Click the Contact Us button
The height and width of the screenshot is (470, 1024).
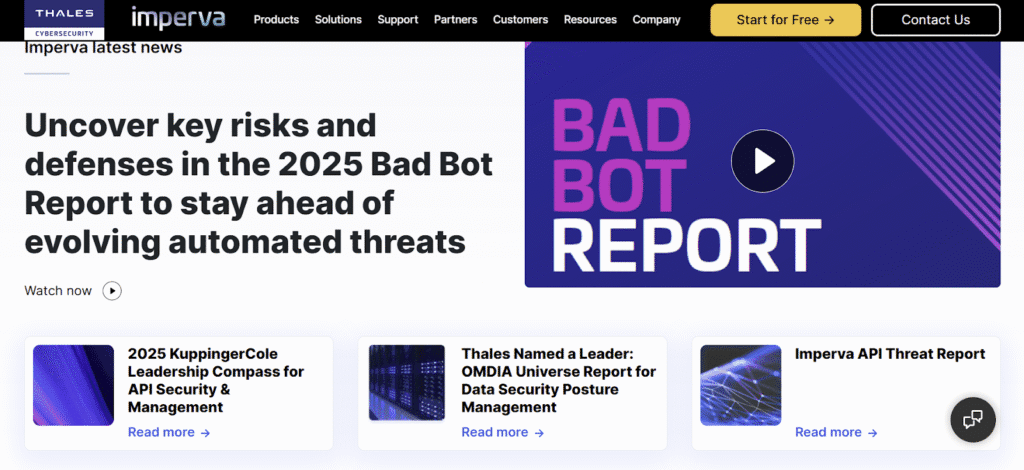tap(935, 20)
